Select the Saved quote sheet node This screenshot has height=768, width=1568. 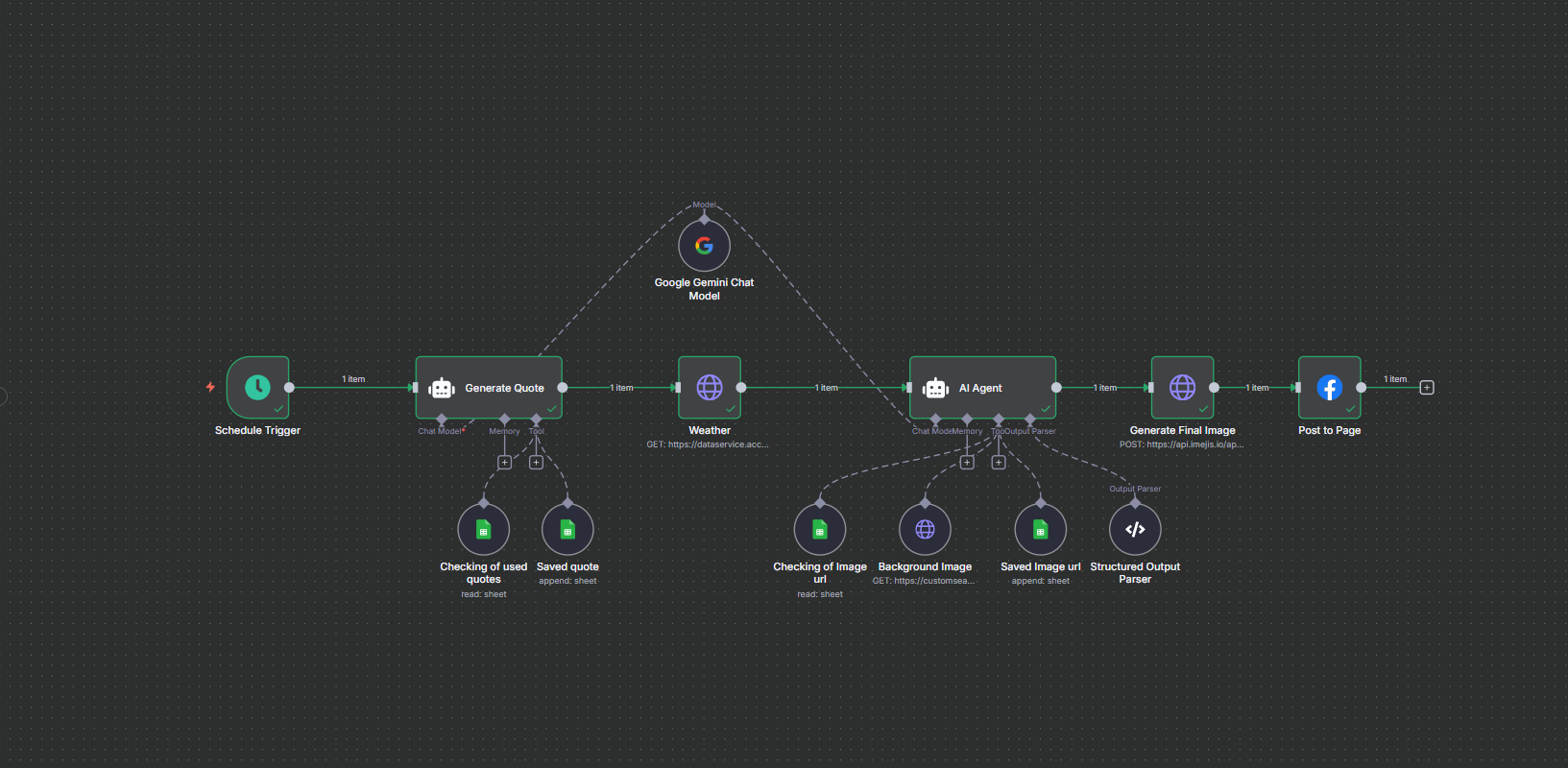pyautogui.click(x=567, y=529)
